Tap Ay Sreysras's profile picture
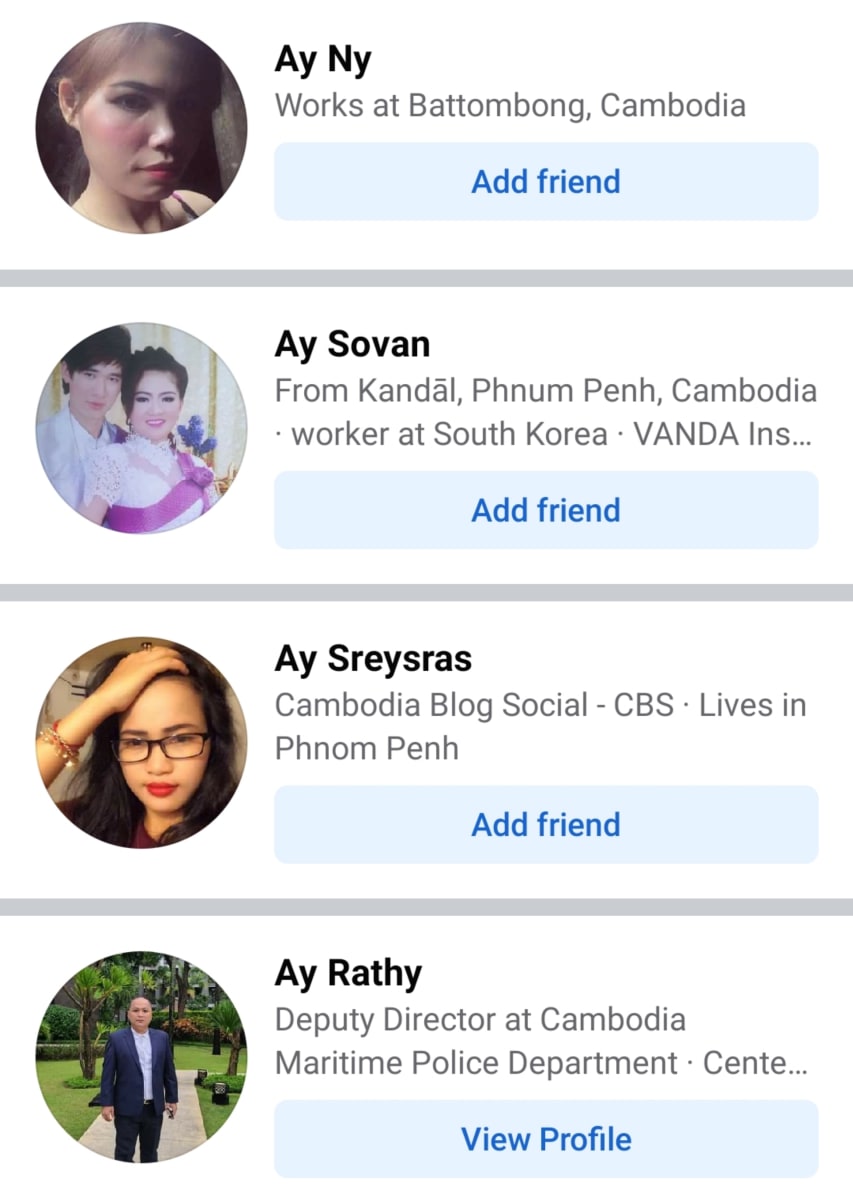The height and width of the screenshot is (1200, 853). point(141,743)
